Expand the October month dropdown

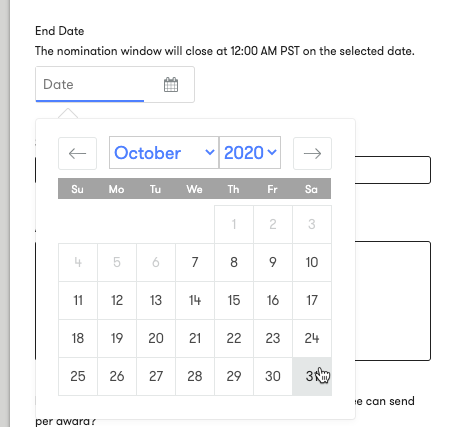click(x=164, y=153)
